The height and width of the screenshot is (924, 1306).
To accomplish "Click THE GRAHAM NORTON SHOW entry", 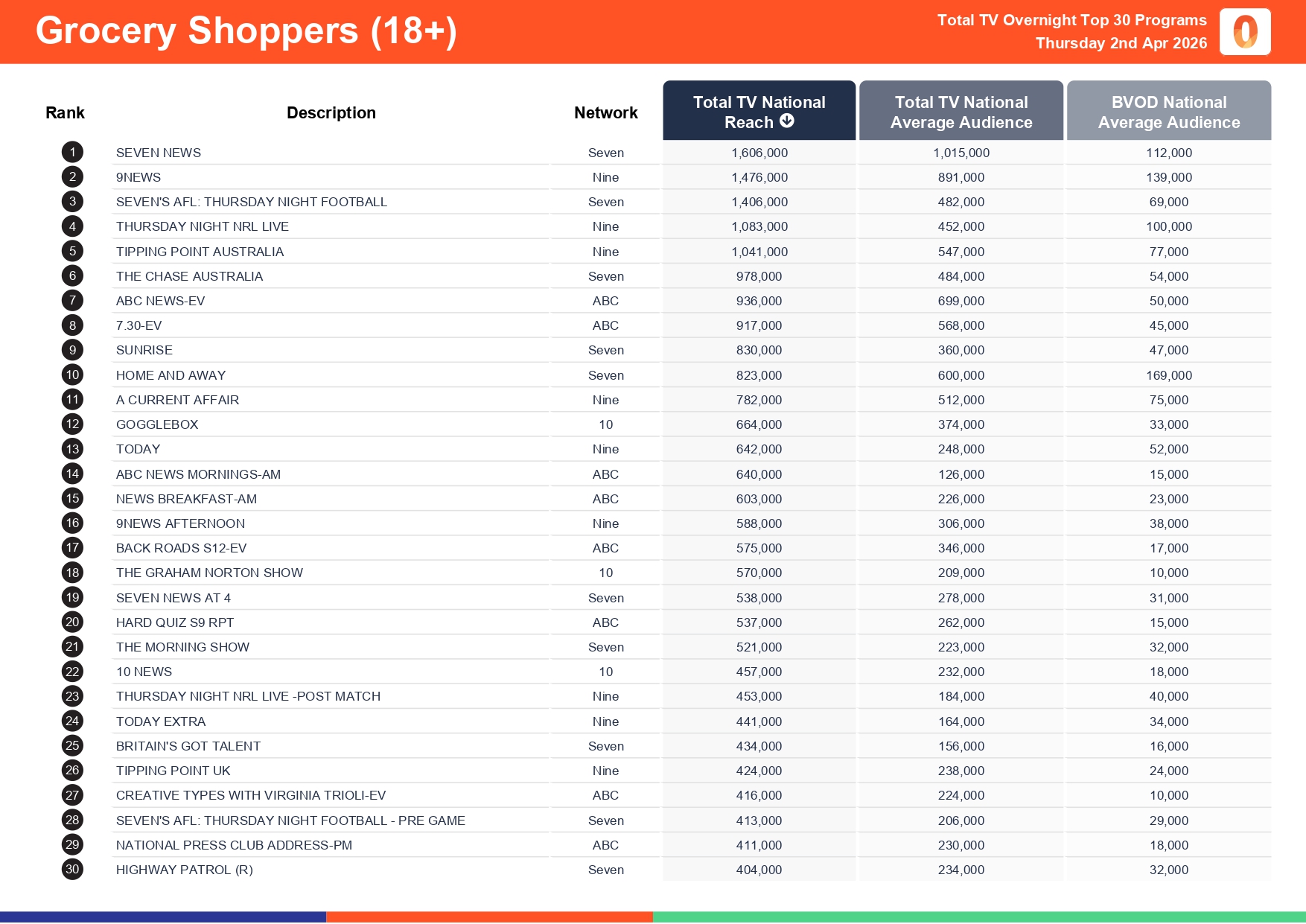I will (209, 573).
